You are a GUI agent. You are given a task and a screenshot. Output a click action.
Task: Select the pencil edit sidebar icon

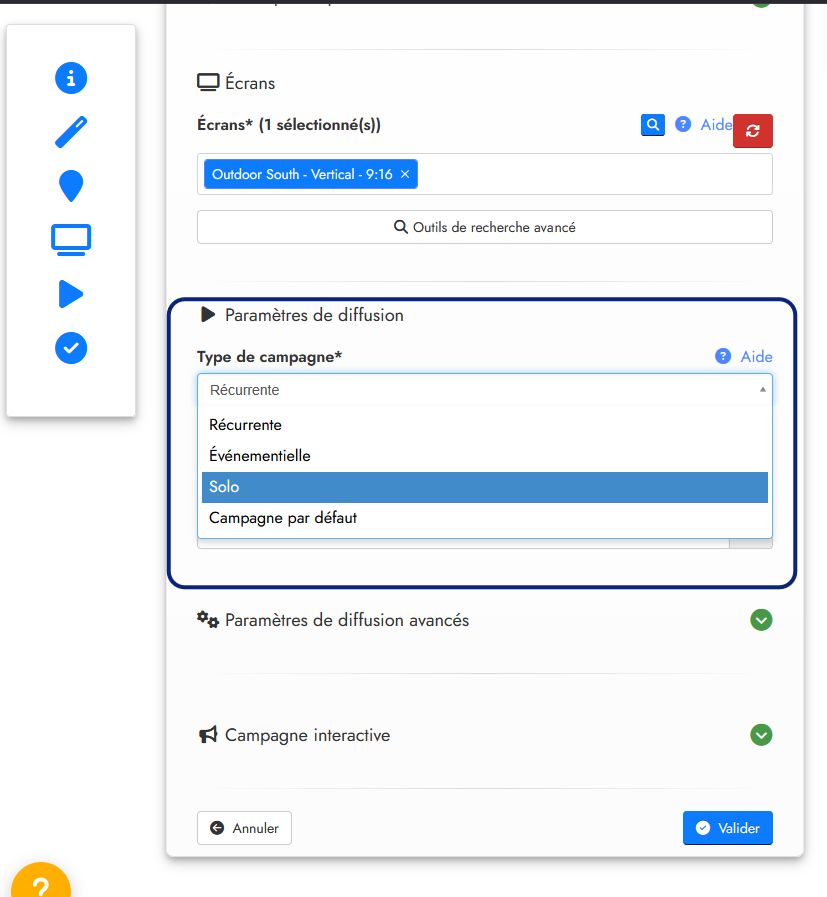pyautogui.click(x=71, y=132)
